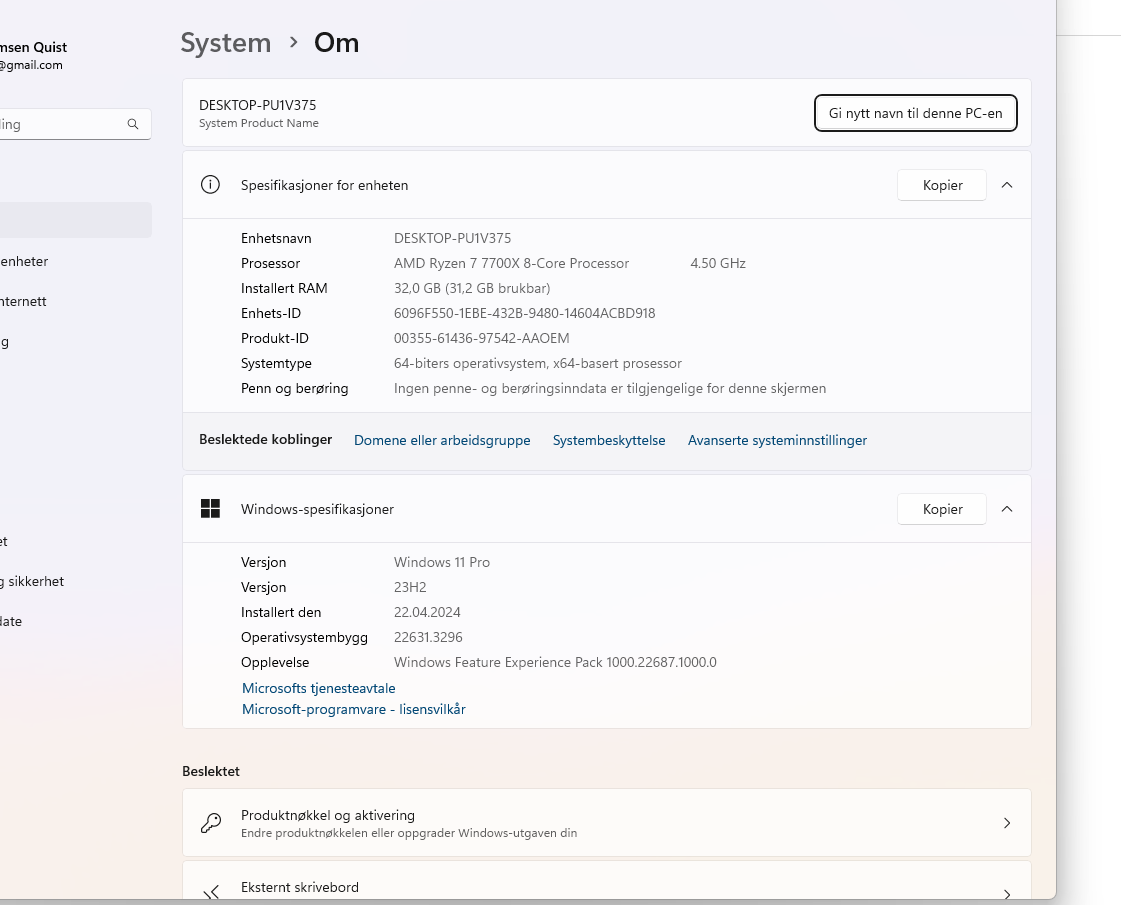Collapse the Windows-spesifikasjoner section
The width and height of the screenshot is (1121, 905).
coord(1007,509)
